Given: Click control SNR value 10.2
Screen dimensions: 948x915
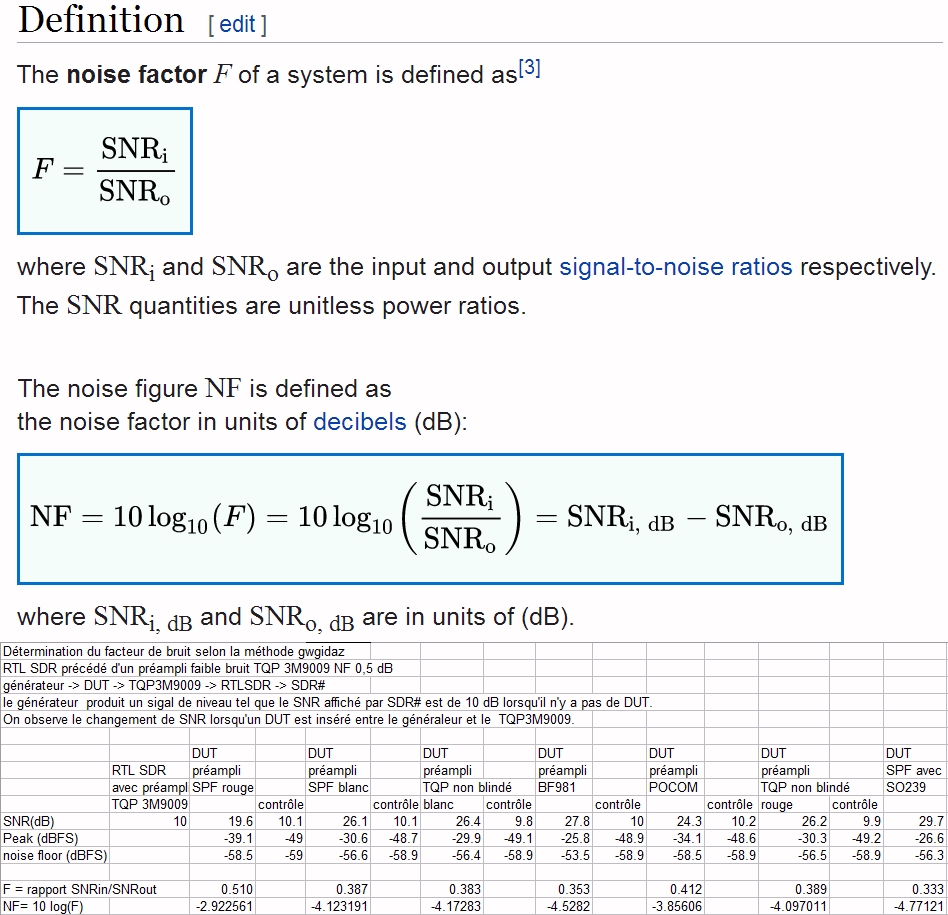Looking at the screenshot, I should [744, 821].
